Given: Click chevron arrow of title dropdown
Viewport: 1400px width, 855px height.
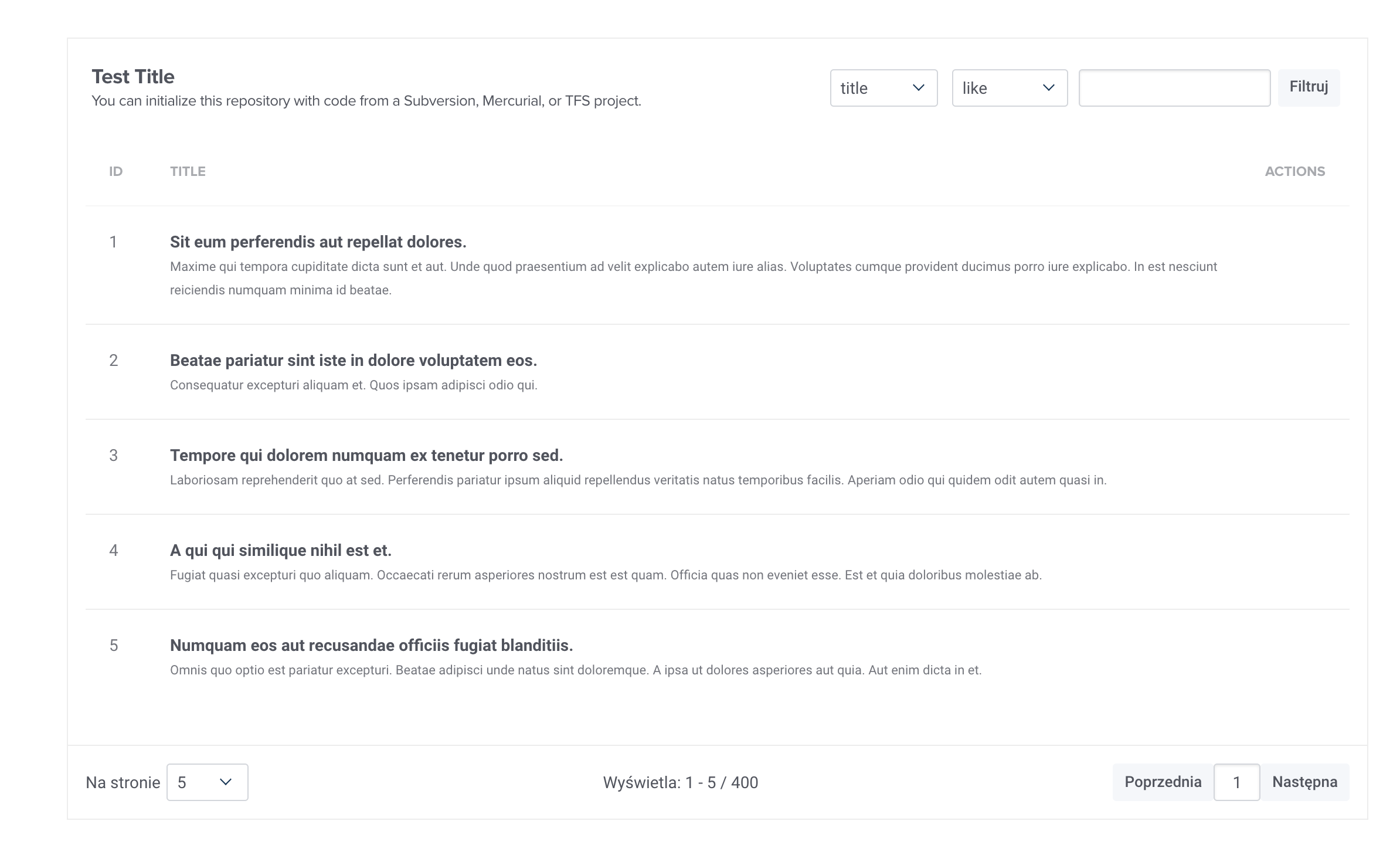Looking at the screenshot, I should tap(918, 88).
